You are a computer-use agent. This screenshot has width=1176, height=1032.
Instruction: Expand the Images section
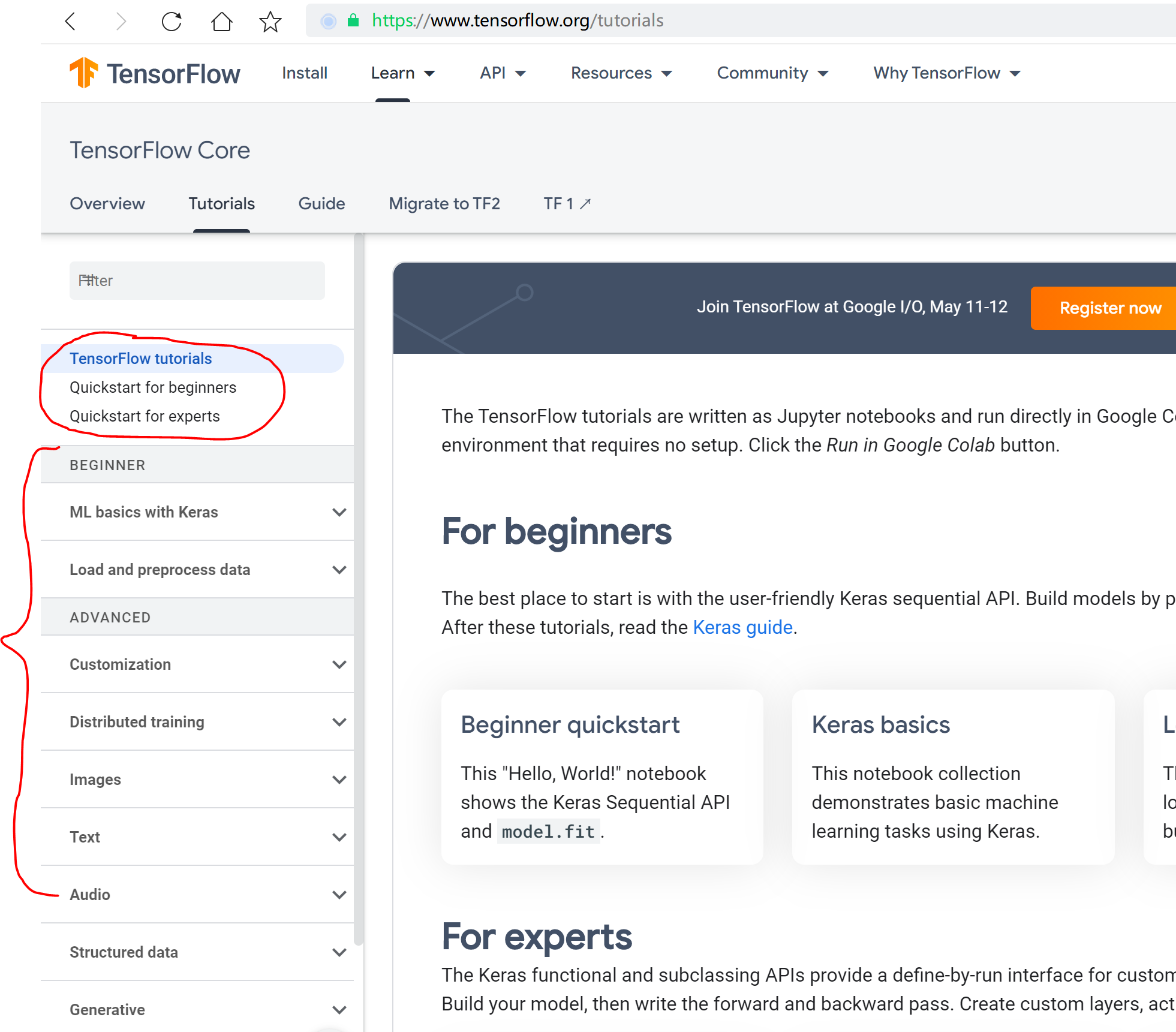(x=197, y=780)
